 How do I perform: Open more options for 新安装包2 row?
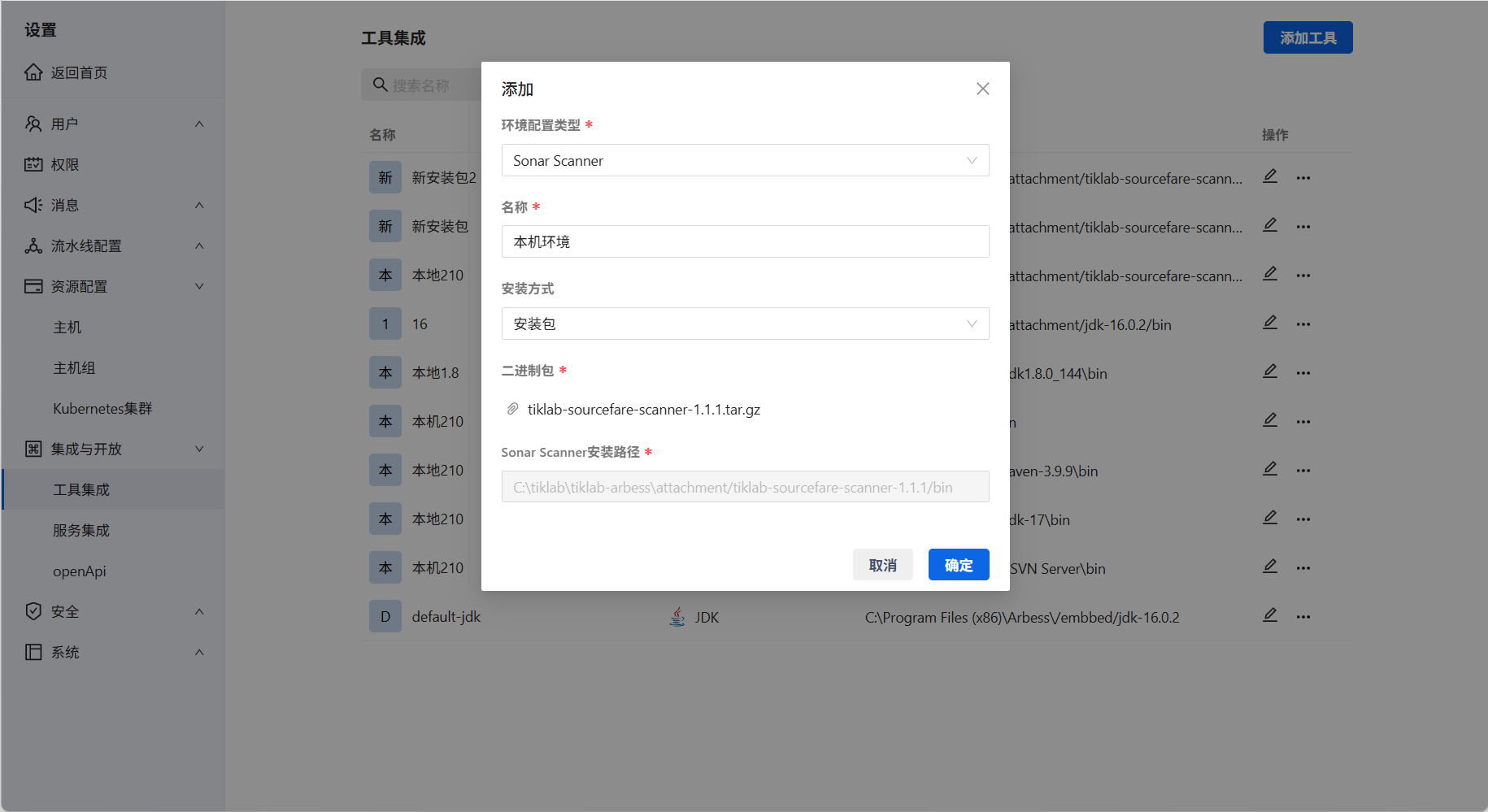1303,178
